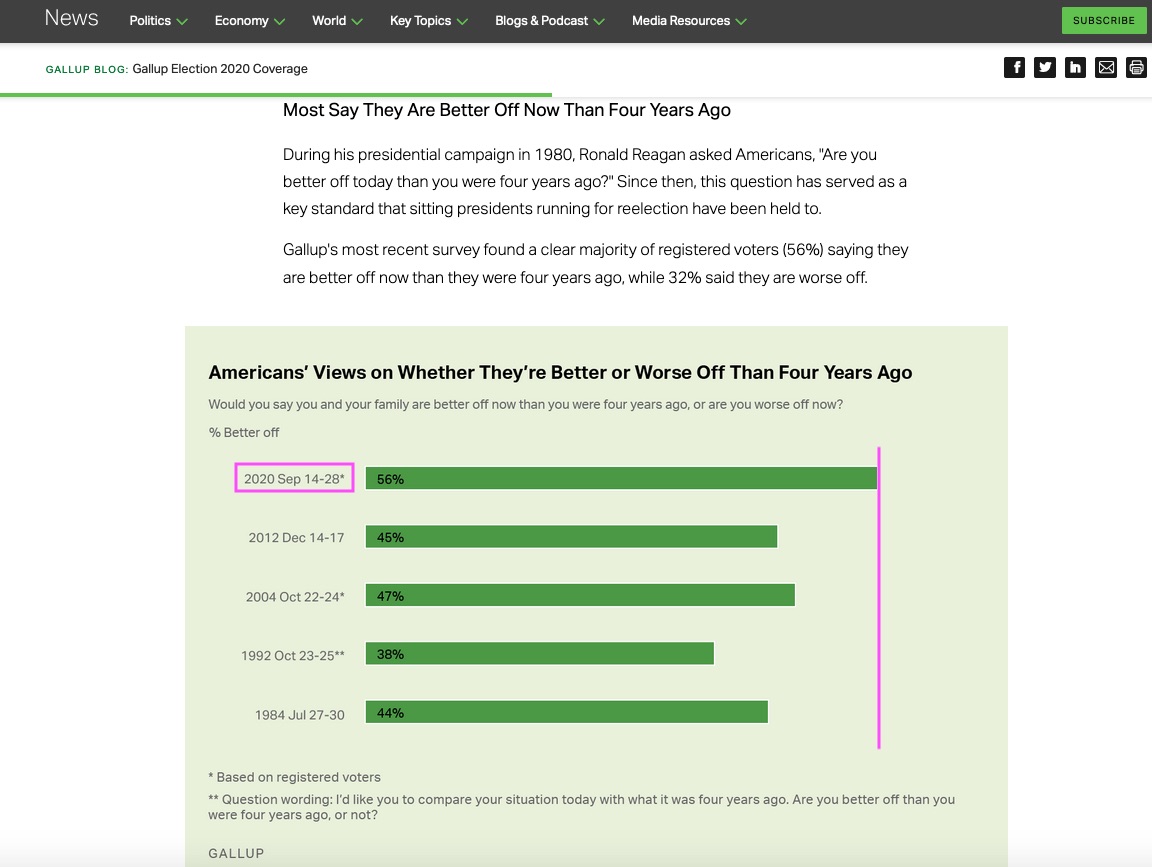This screenshot has height=867, width=1152.
Task: Click the 38% bar for 1992
Action: point(540,653)
